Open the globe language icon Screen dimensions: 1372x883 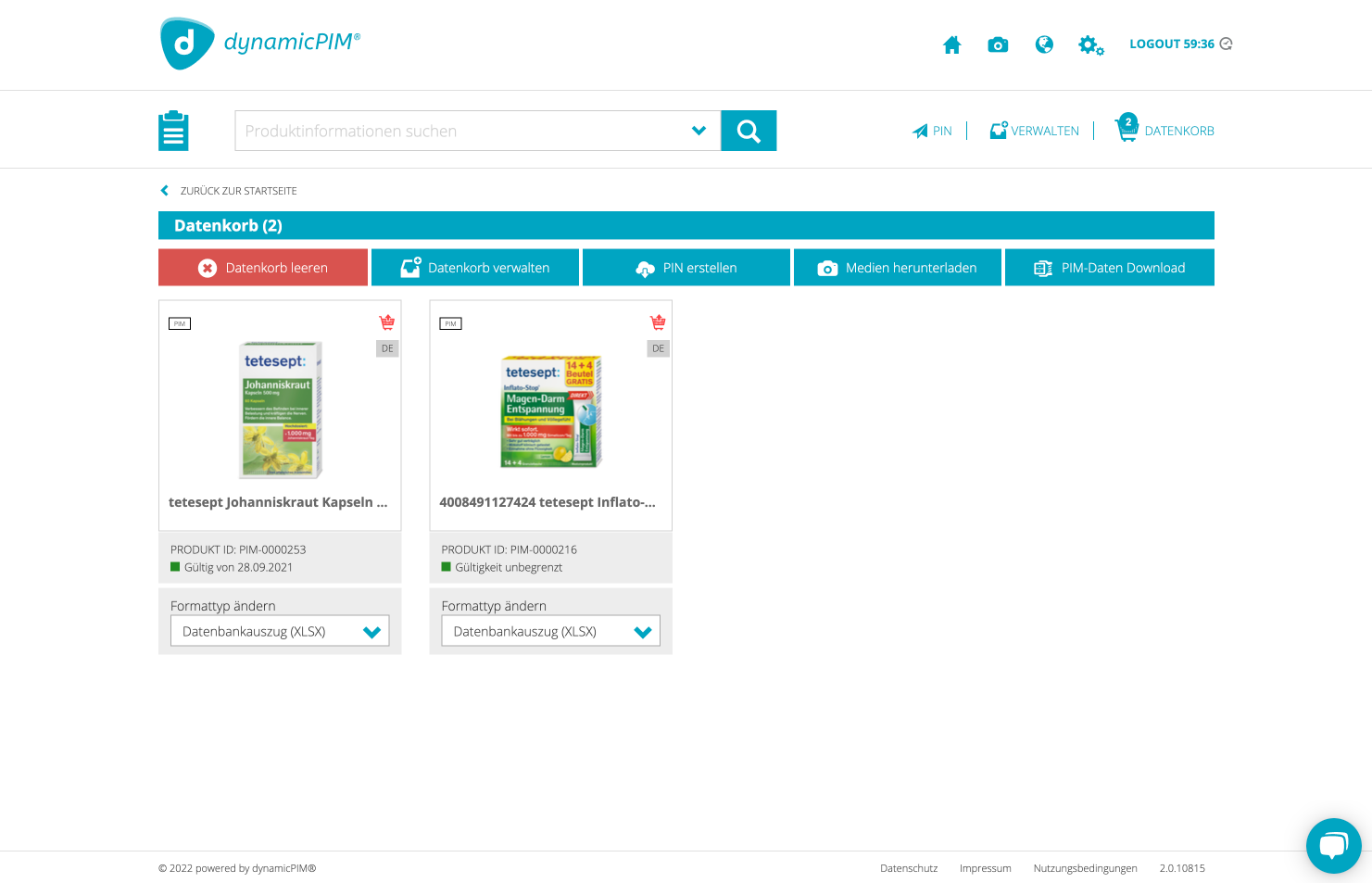pos(1044,44)
